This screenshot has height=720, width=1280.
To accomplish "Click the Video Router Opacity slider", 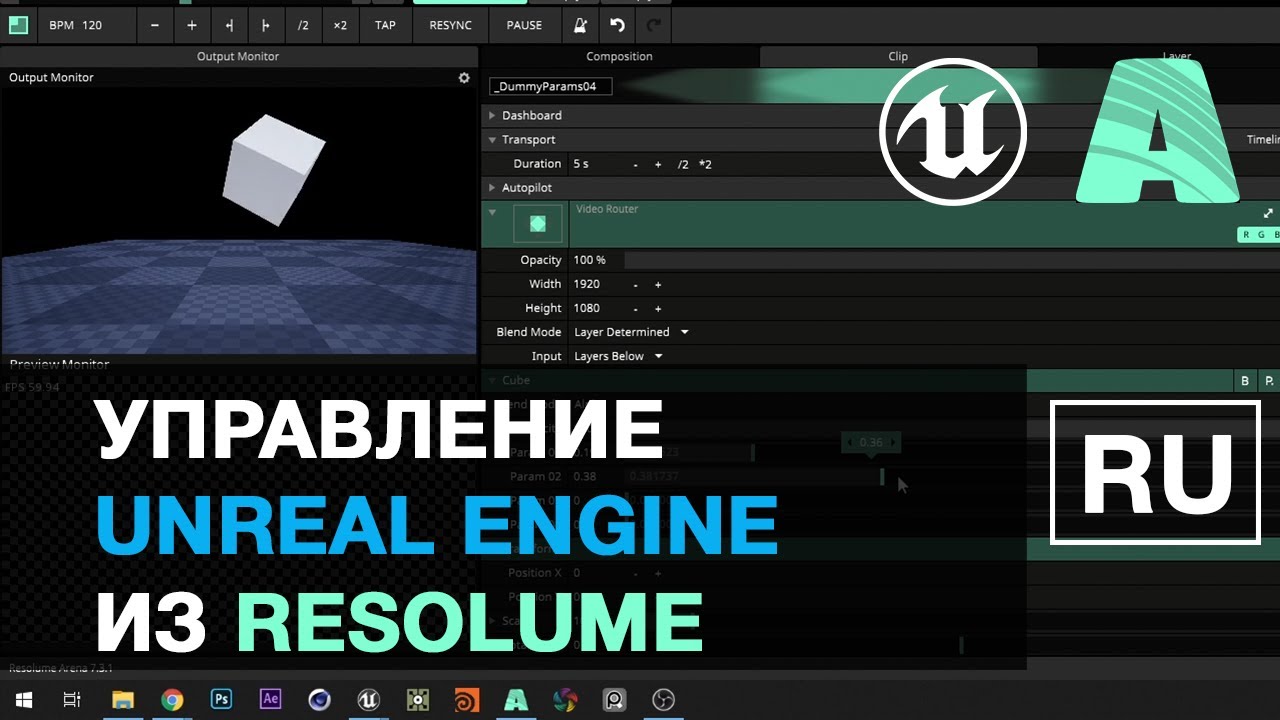I will click(x=952, y=260).
